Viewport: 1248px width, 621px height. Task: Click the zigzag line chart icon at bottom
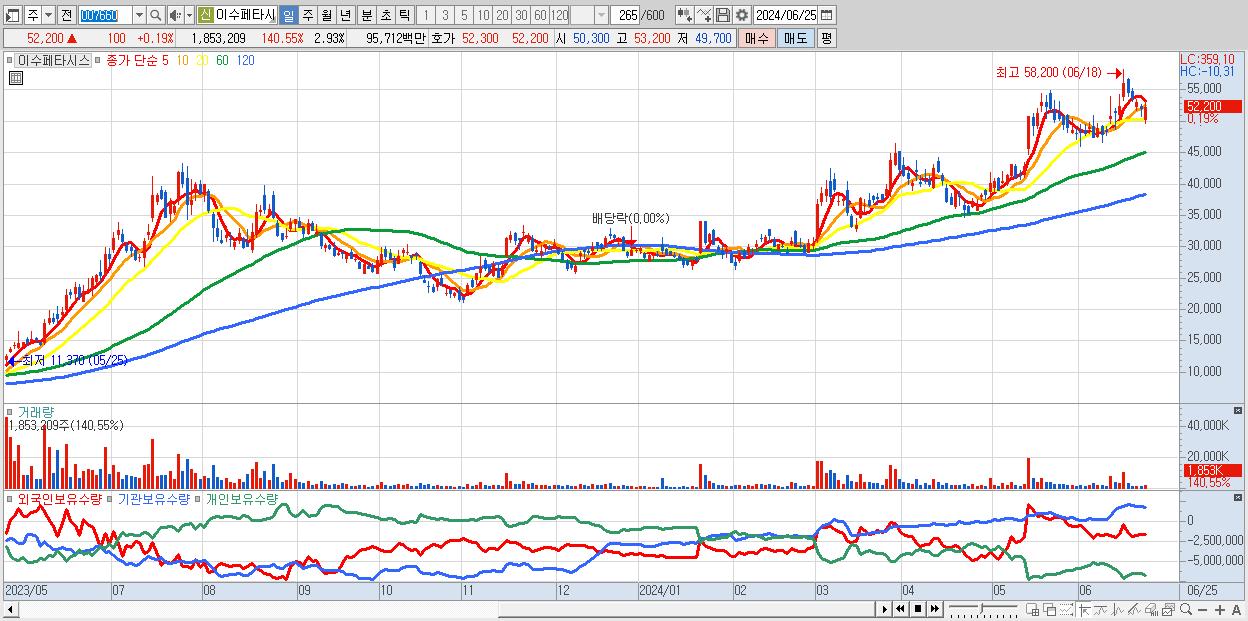[1118, 609]
